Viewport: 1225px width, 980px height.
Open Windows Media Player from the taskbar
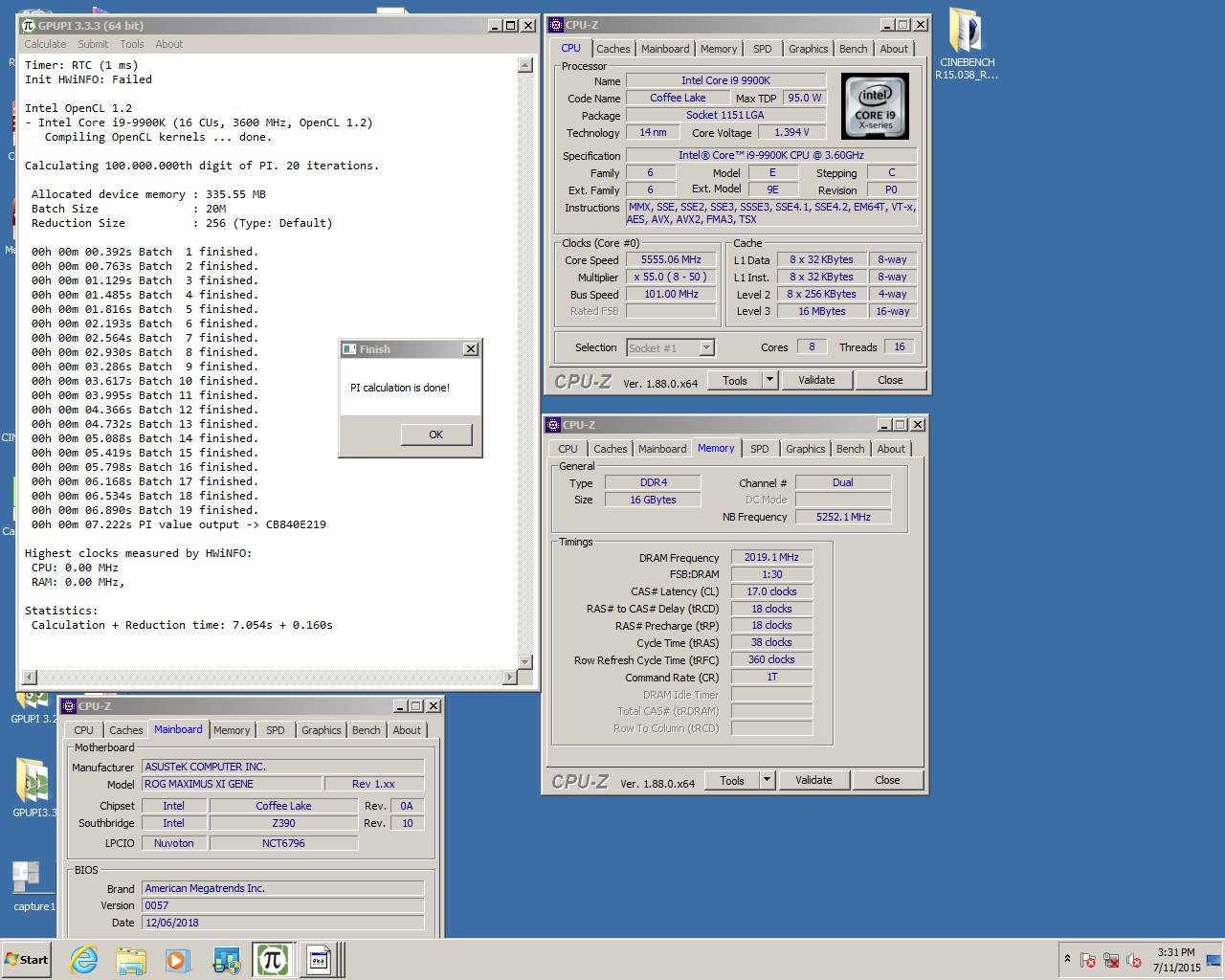click(x=178, y=960)
